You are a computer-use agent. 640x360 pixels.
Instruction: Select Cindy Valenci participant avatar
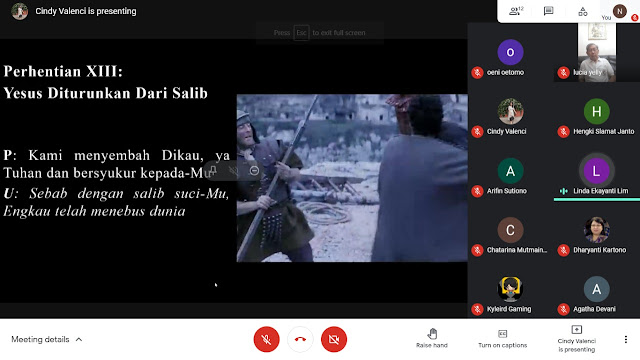tap(510, 111)
